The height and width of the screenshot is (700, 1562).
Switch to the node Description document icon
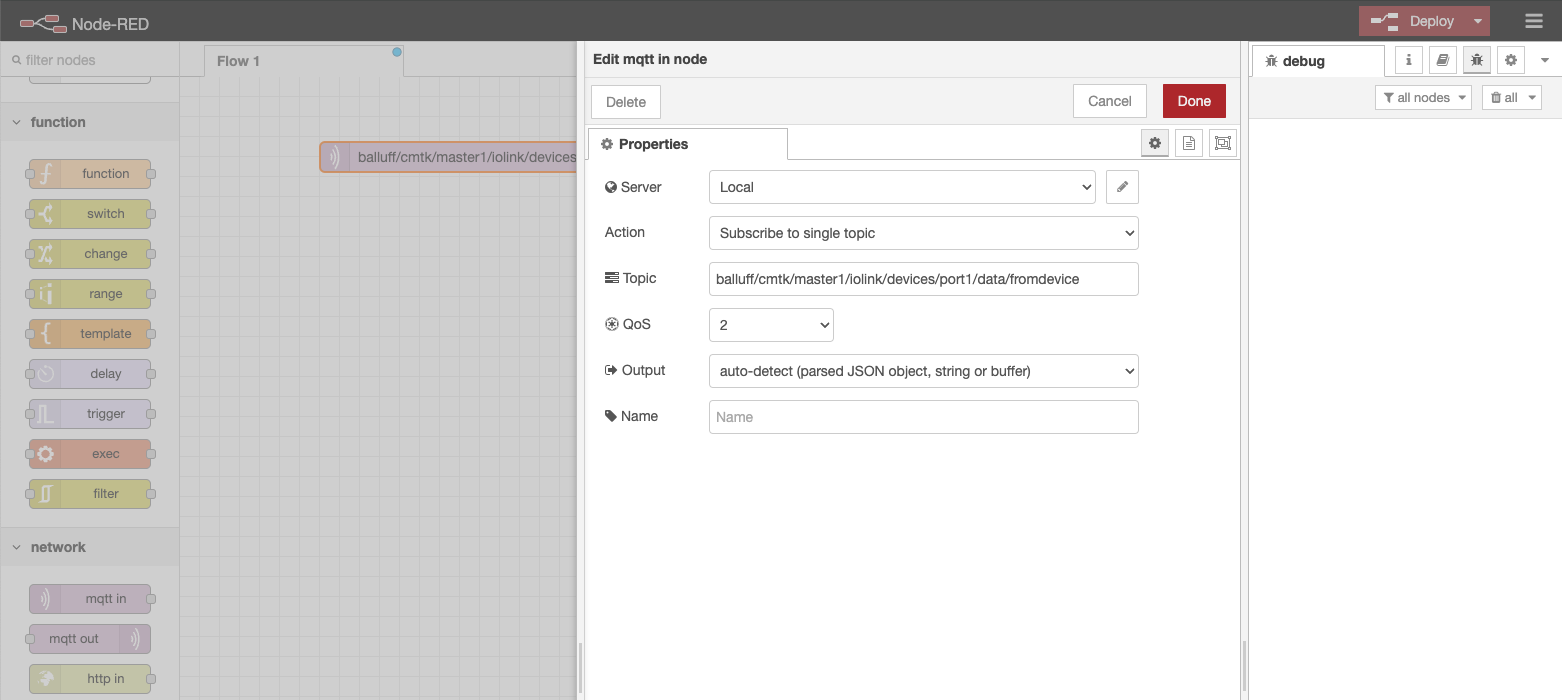[x=1189, y=143]
